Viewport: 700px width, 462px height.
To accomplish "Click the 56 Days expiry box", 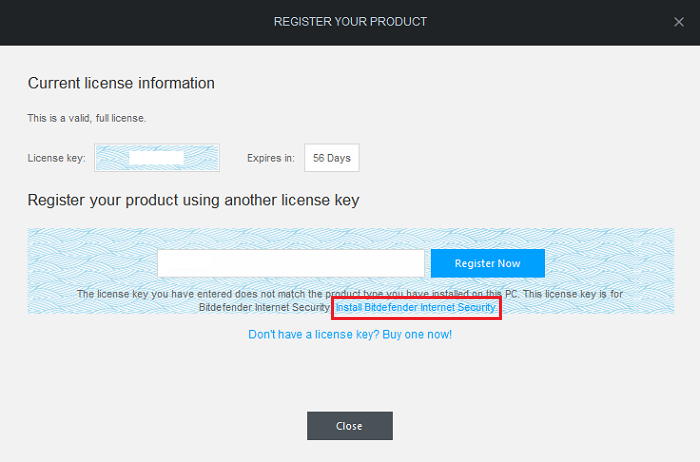I will click(331, 158).
